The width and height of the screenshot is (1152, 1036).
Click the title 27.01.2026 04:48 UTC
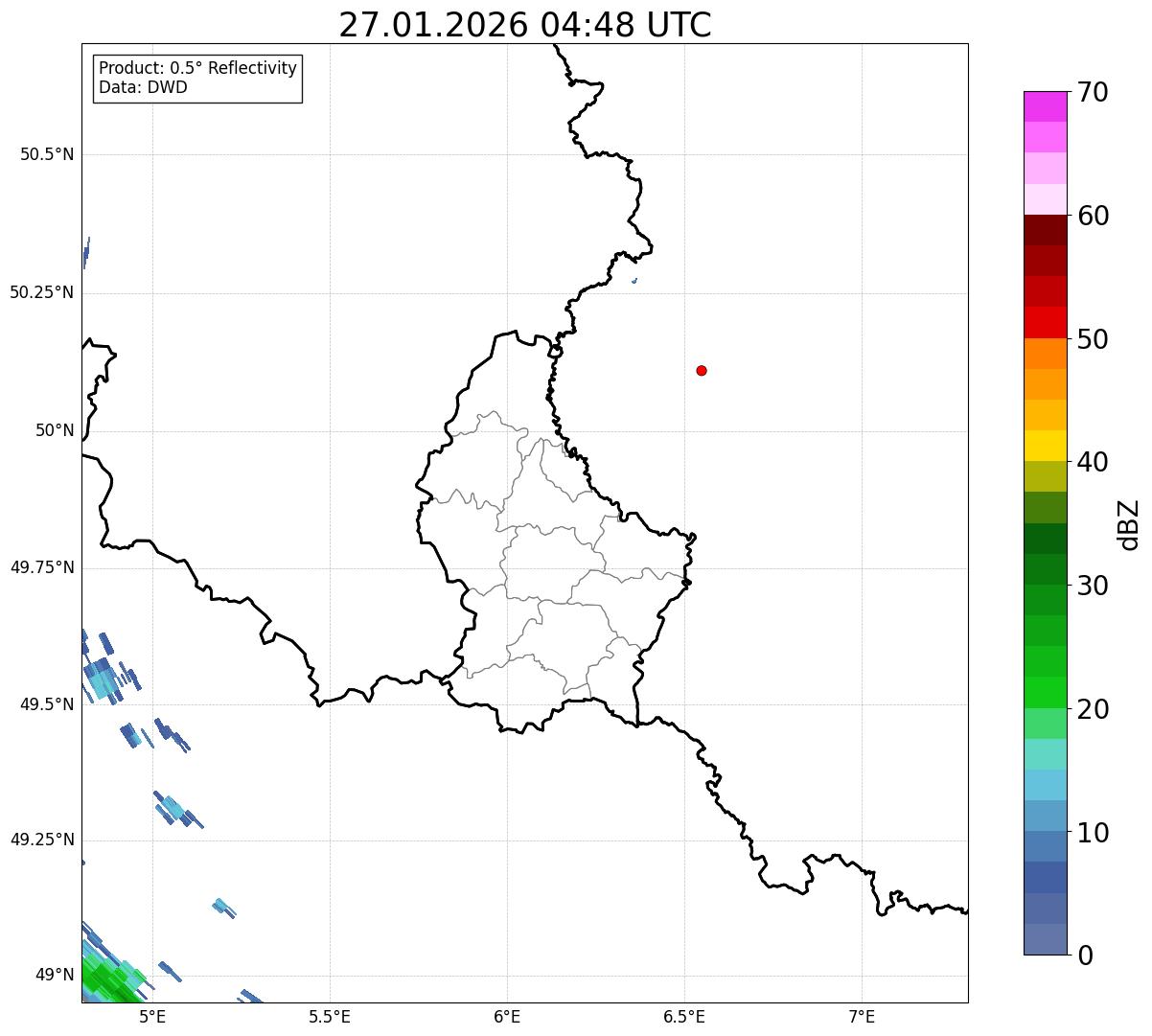(525, 25)
